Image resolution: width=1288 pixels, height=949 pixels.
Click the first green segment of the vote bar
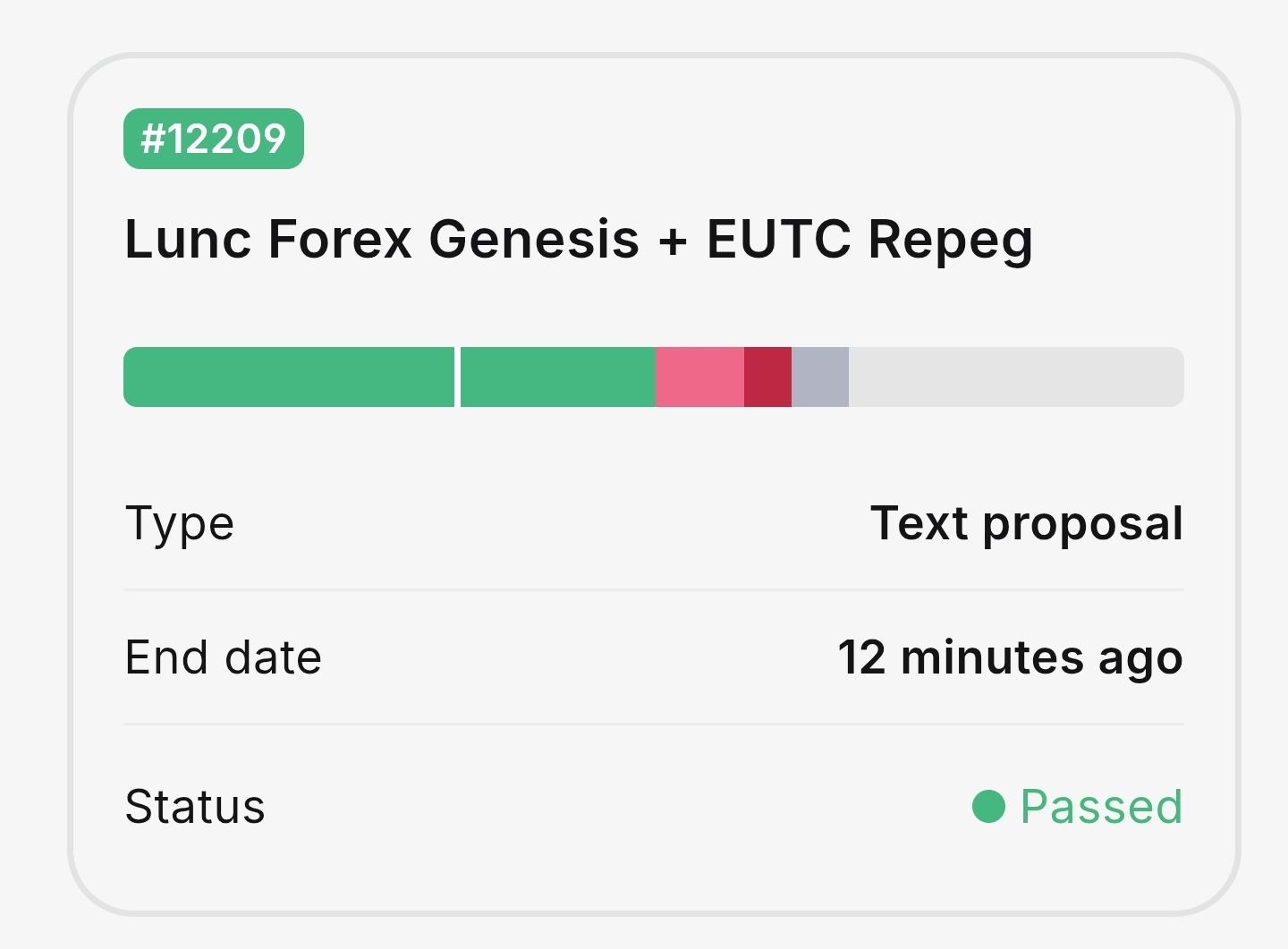288,377
